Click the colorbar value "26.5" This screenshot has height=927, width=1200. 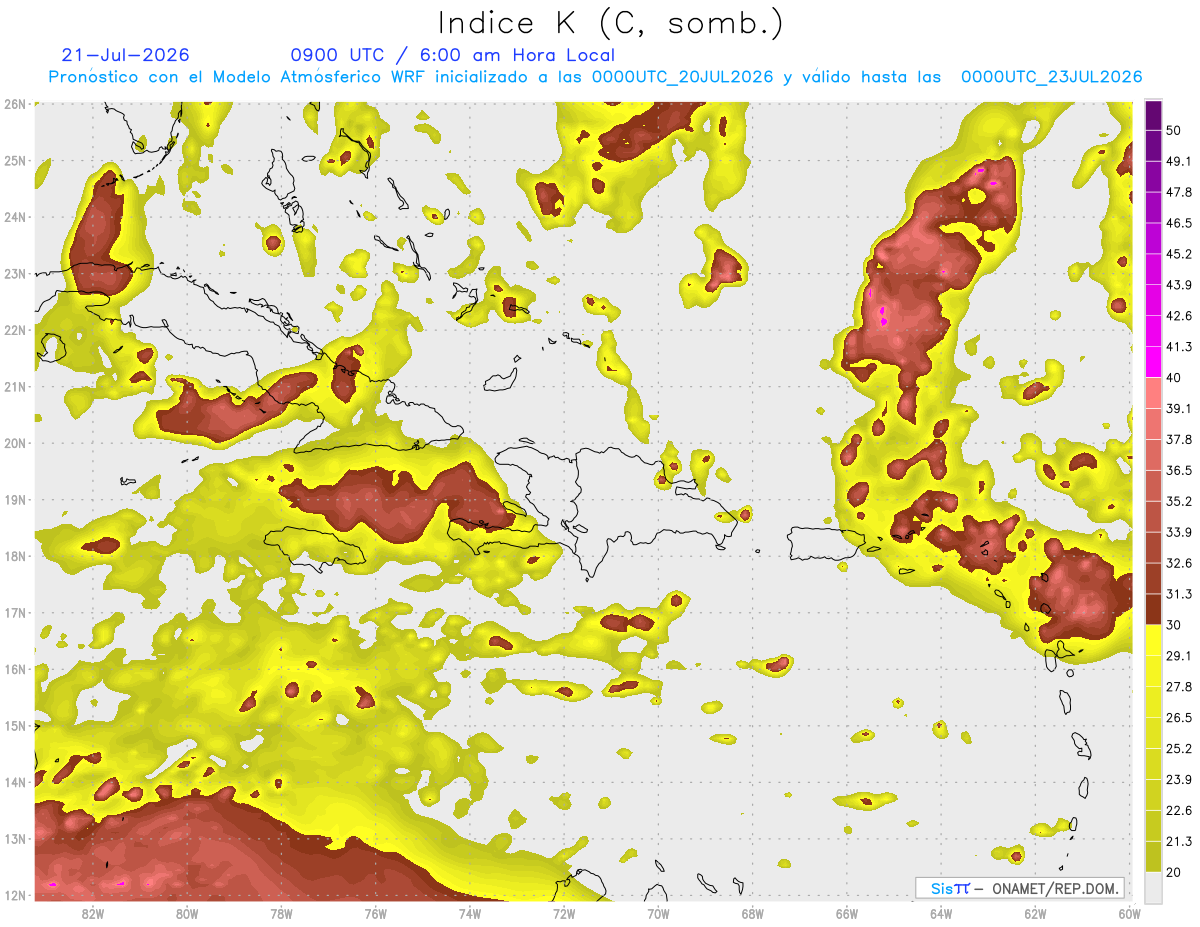pyautogui.click(x=1179, y=718)
